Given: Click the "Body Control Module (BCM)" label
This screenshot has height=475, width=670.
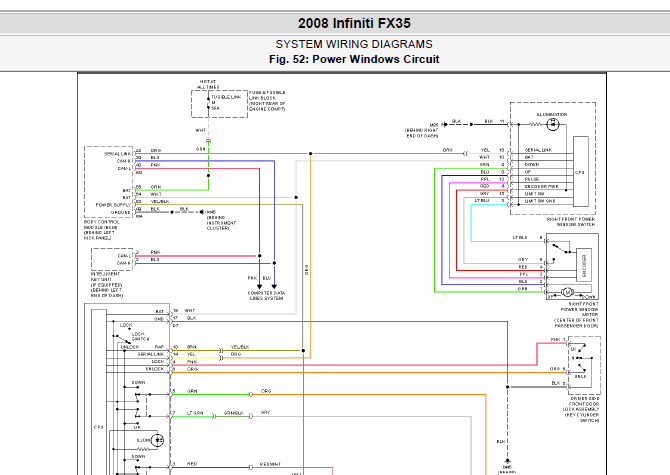Looking at the screenshot, I should pos(102,230).
